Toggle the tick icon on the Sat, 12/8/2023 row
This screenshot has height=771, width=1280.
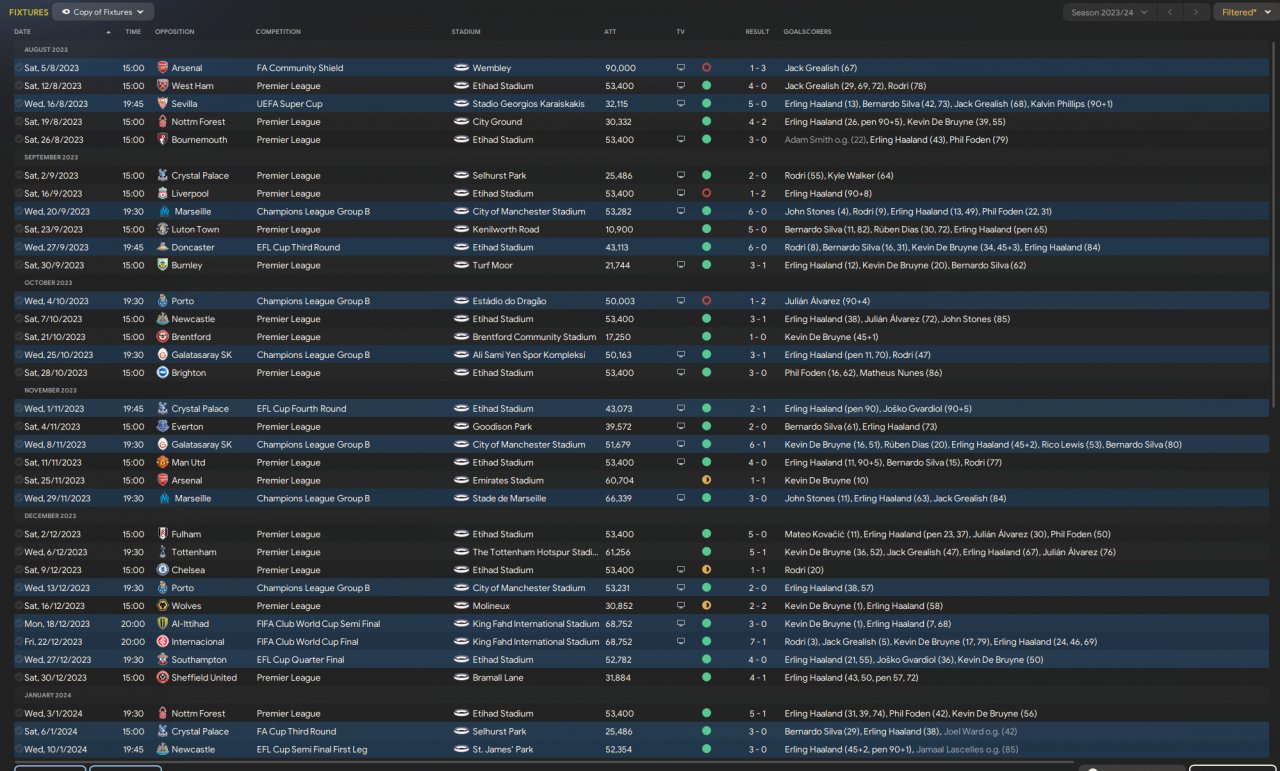(19, 86)
